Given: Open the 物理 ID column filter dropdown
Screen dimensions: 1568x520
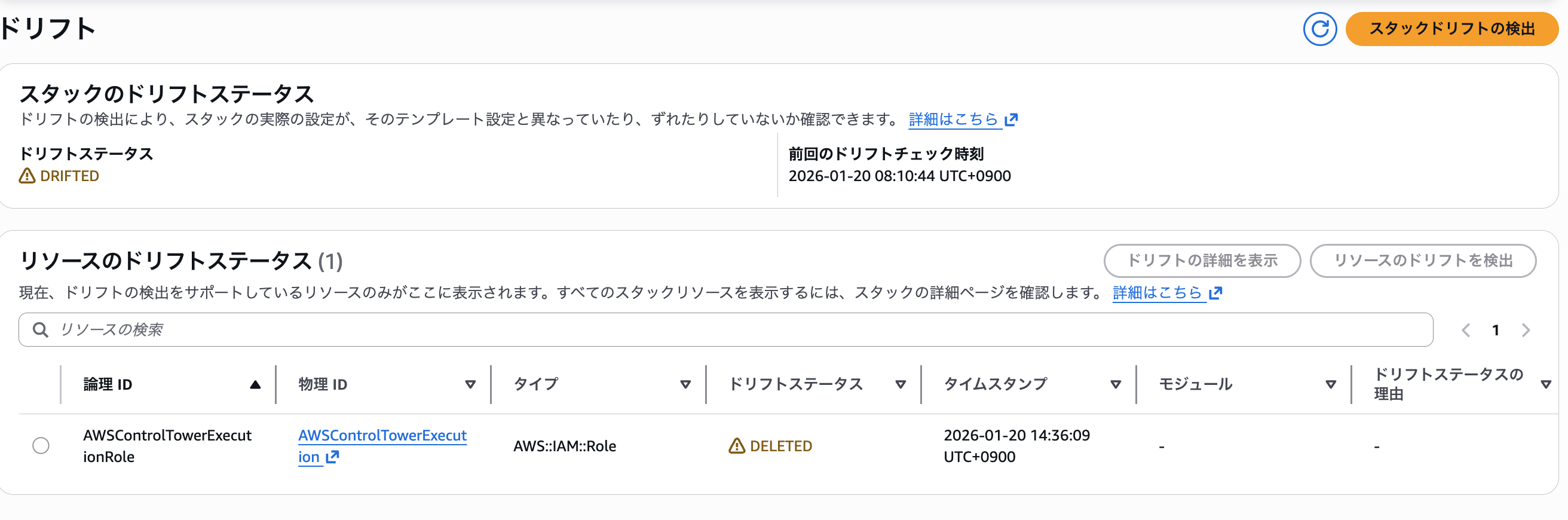Looking at the screenshot, I should (x=469, y=384).
